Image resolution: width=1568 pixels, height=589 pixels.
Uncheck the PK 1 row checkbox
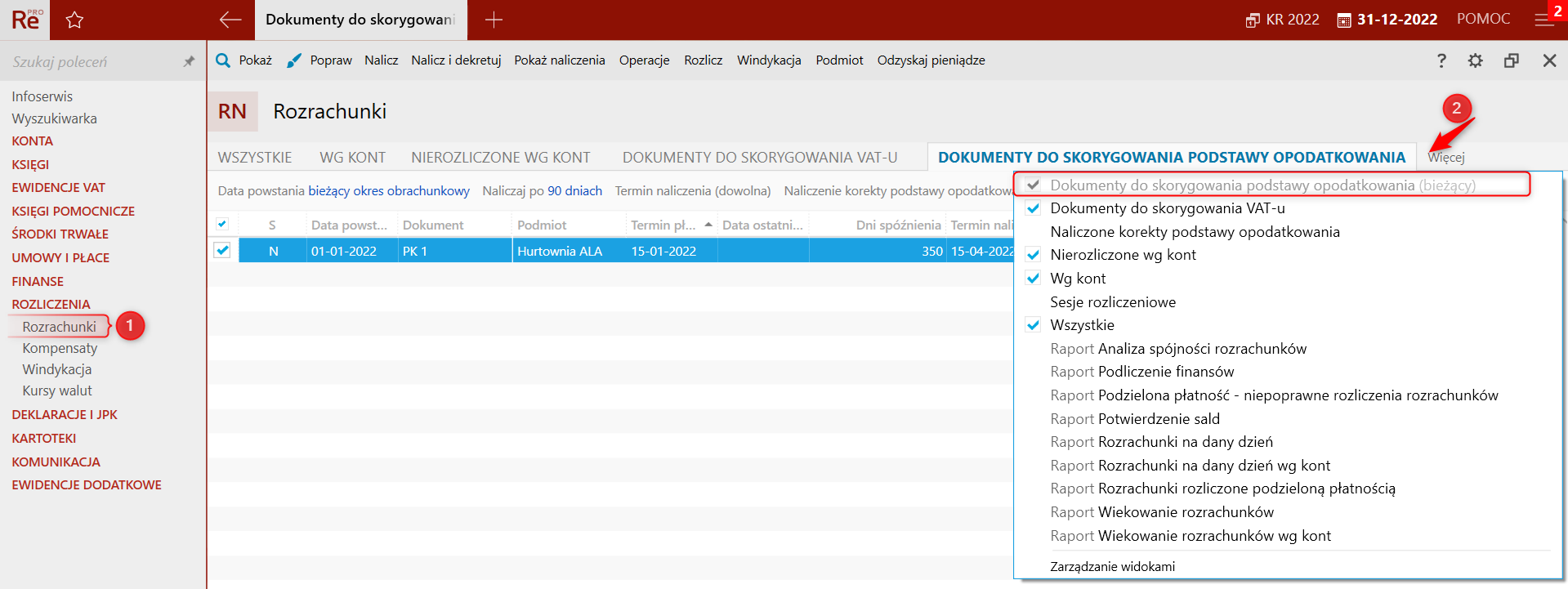(x=222, y=250)
